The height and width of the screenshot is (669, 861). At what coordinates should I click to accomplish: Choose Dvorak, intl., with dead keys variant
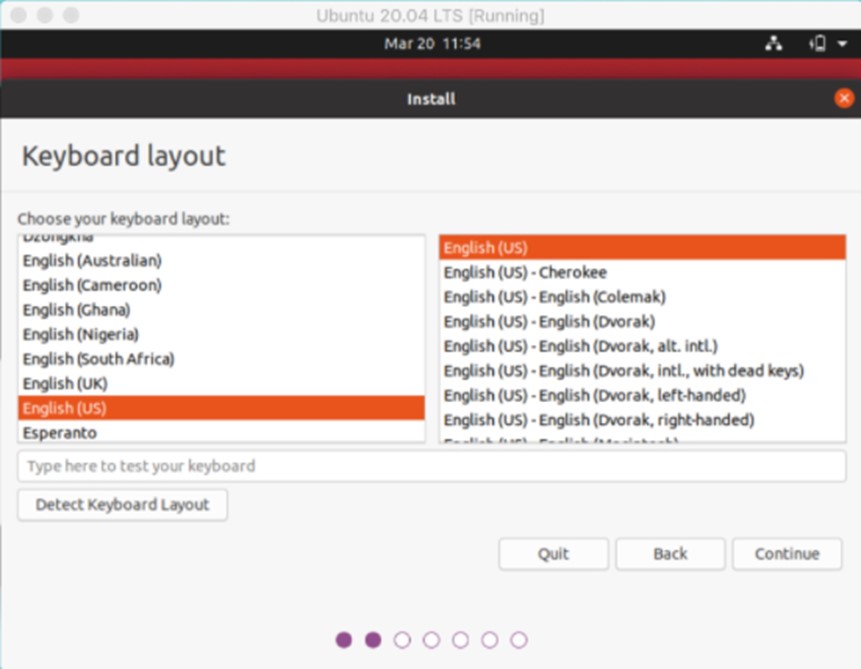[x=642, y=371]
